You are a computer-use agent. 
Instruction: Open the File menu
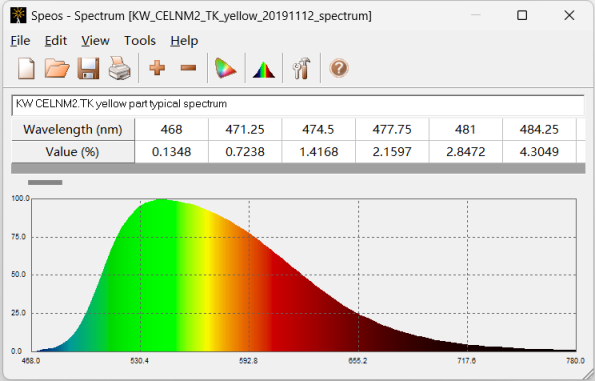(x=20, y=41)
